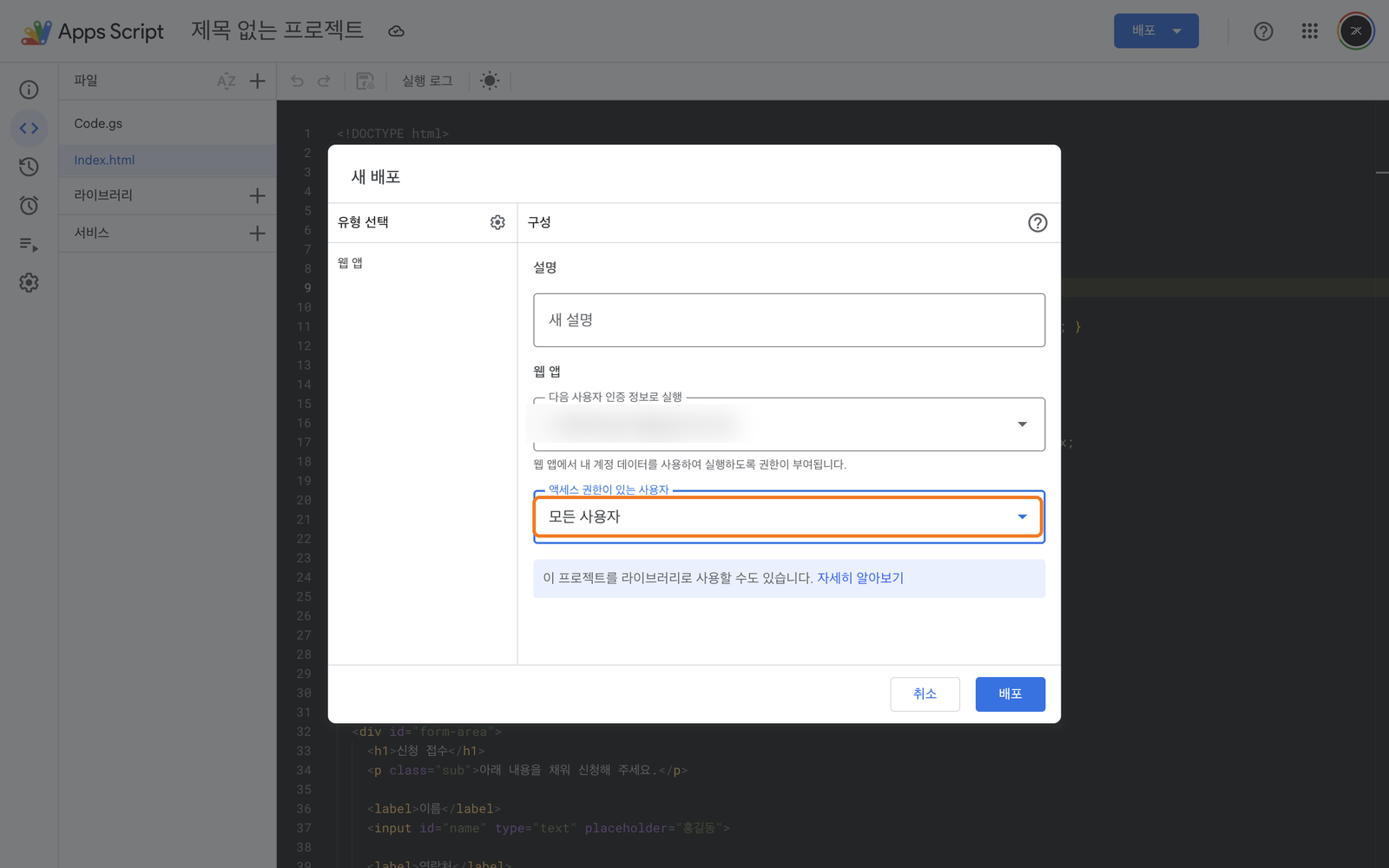Open the account profile avatar
1389x868 pixels.
click(x=1356, y=31)
